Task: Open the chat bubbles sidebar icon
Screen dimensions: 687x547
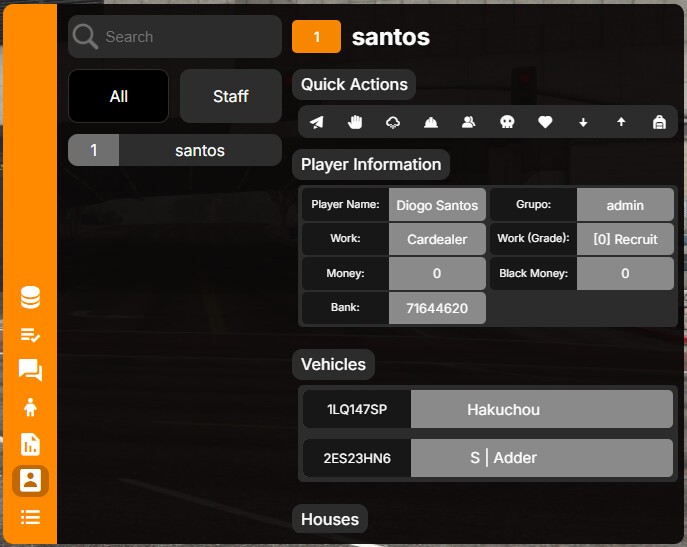Action: pos(30,370)
